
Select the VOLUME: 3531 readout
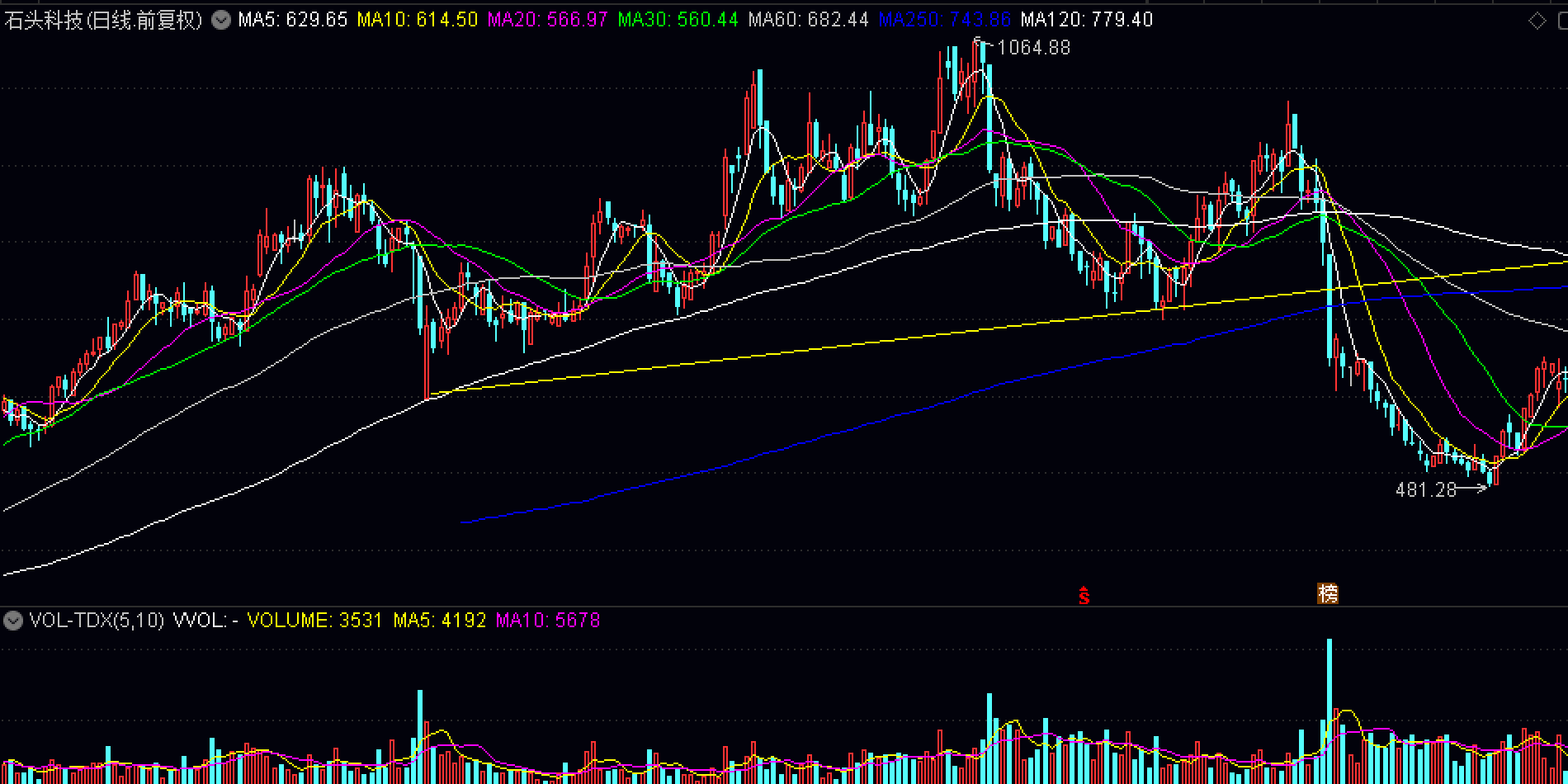(314, 621)
